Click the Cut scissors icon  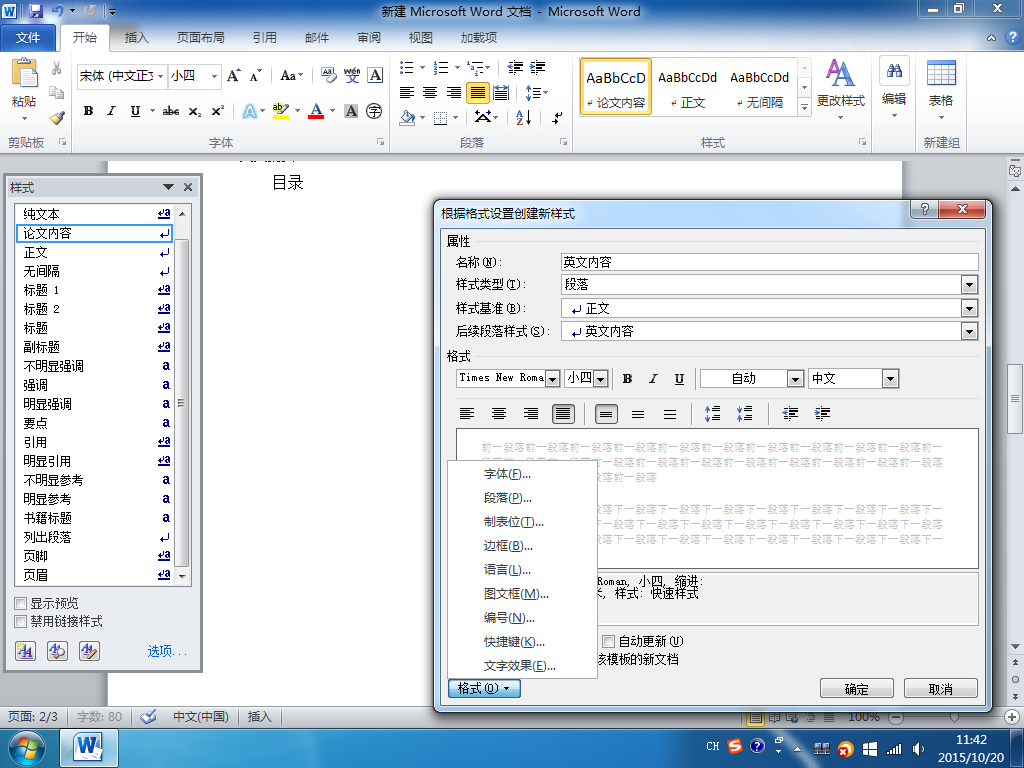57,68
